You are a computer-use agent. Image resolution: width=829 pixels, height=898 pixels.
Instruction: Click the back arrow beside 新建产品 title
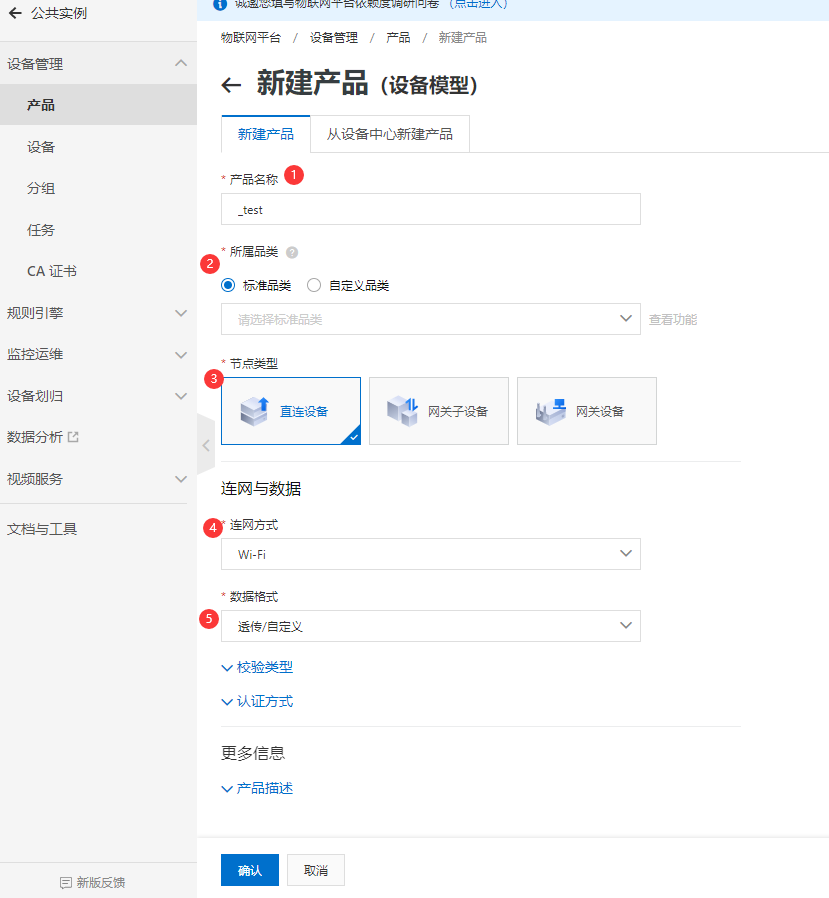pos(230,85)
